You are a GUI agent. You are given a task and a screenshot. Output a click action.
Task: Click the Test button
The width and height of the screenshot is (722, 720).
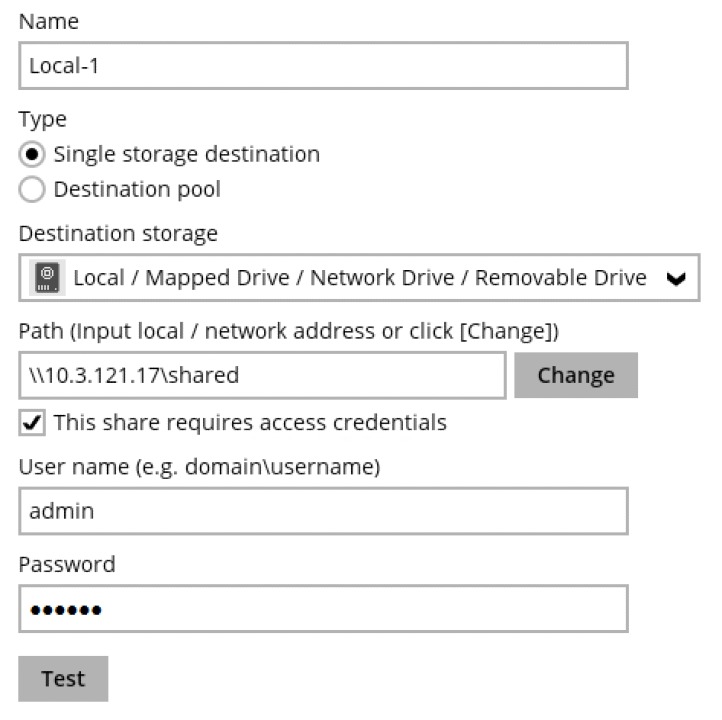63,679
